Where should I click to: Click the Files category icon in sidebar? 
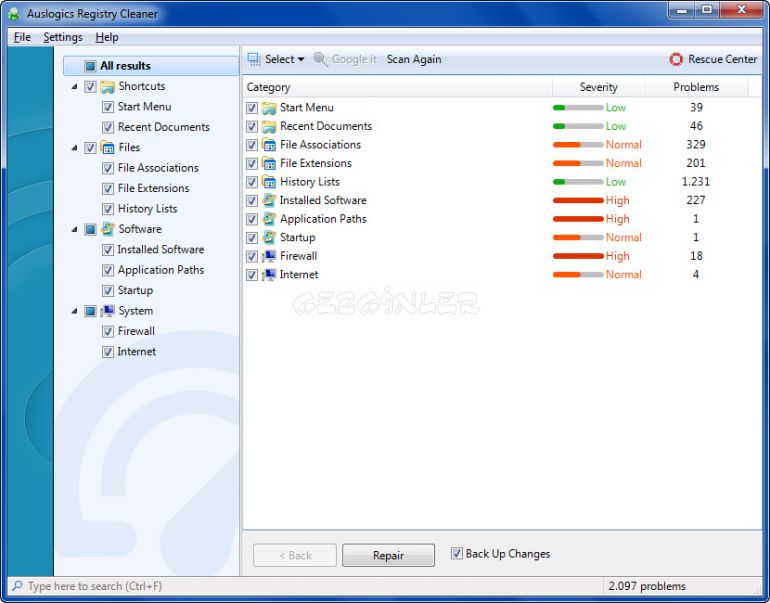(x=107, y=148)
